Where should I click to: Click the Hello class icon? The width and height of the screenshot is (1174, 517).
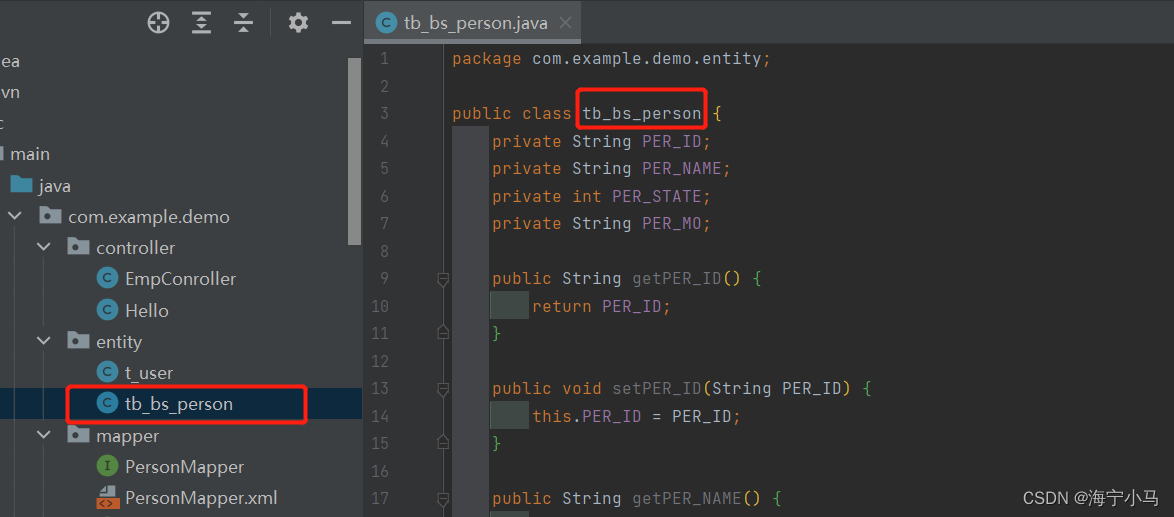pyautogui.click(x=108, y=310)
